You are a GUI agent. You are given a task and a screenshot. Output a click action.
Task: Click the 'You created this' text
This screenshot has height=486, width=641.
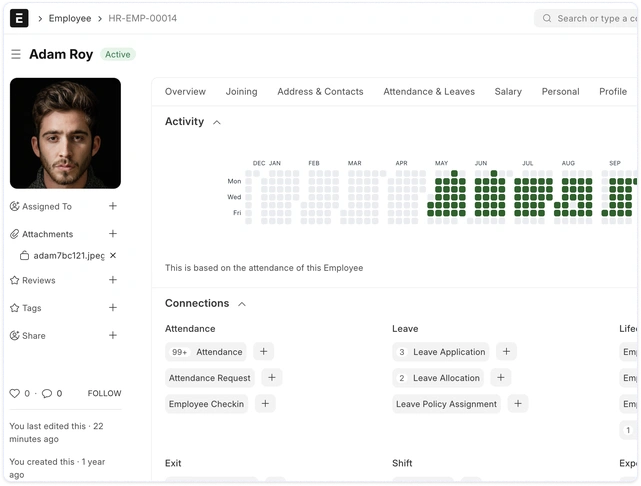pos(57,468)
